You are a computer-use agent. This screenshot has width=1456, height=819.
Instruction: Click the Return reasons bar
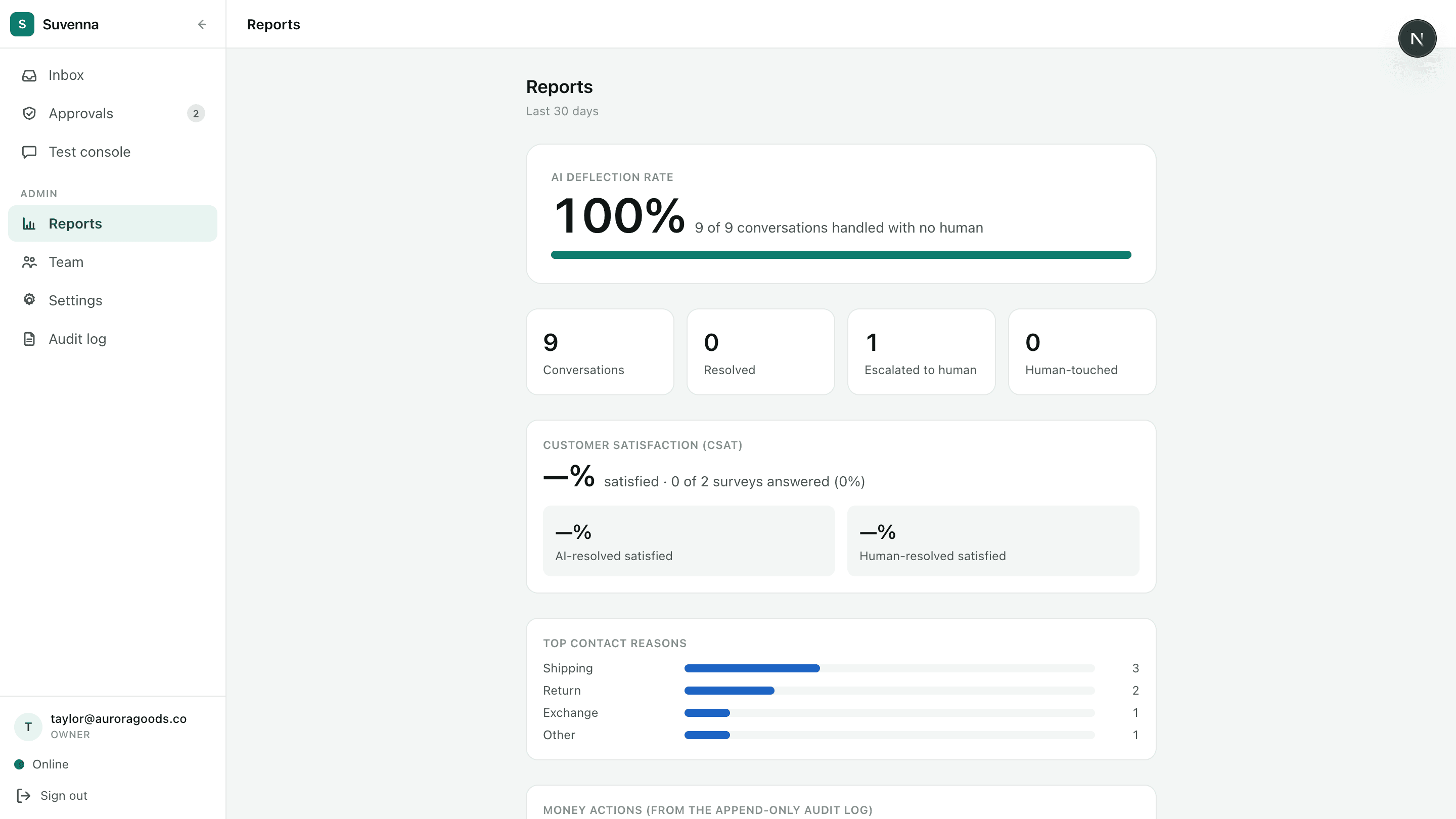pyautogui.click(x=889, y=691)
